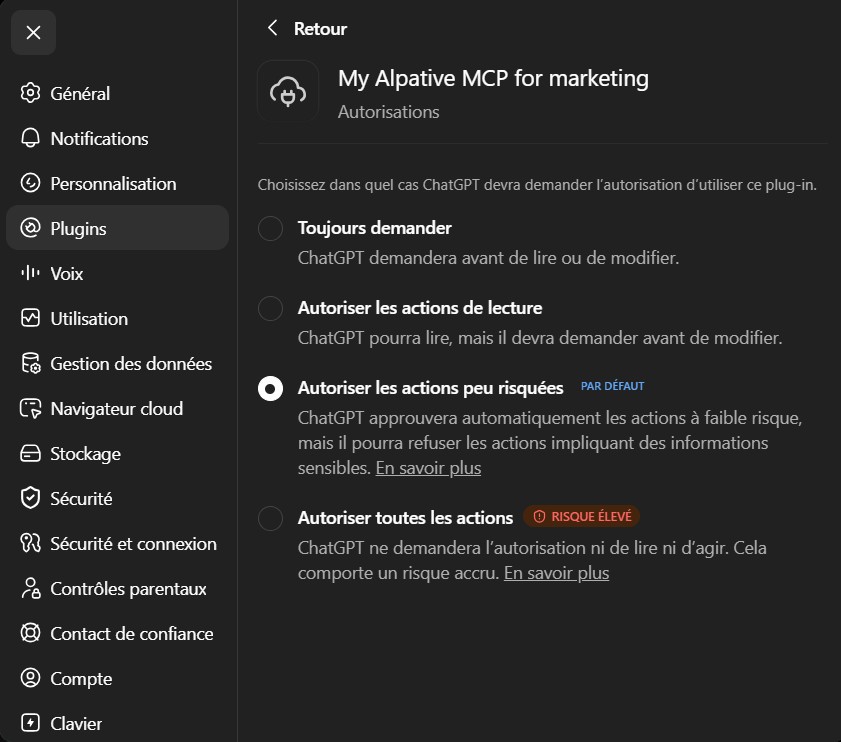841x742 pixels.
Task: Click the Plugins sidebar icon
Action: [x=31, y=228]
